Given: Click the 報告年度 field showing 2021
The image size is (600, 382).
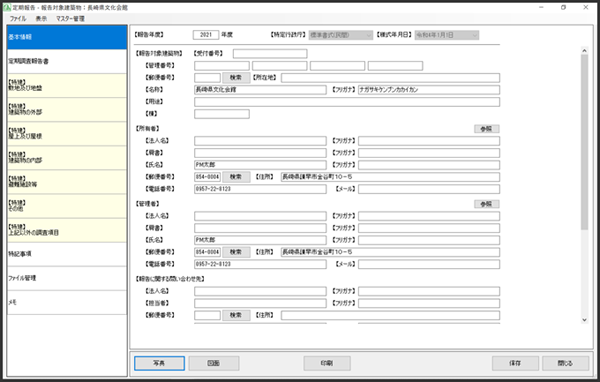Looking at the screenshot, I should [206, 35].
